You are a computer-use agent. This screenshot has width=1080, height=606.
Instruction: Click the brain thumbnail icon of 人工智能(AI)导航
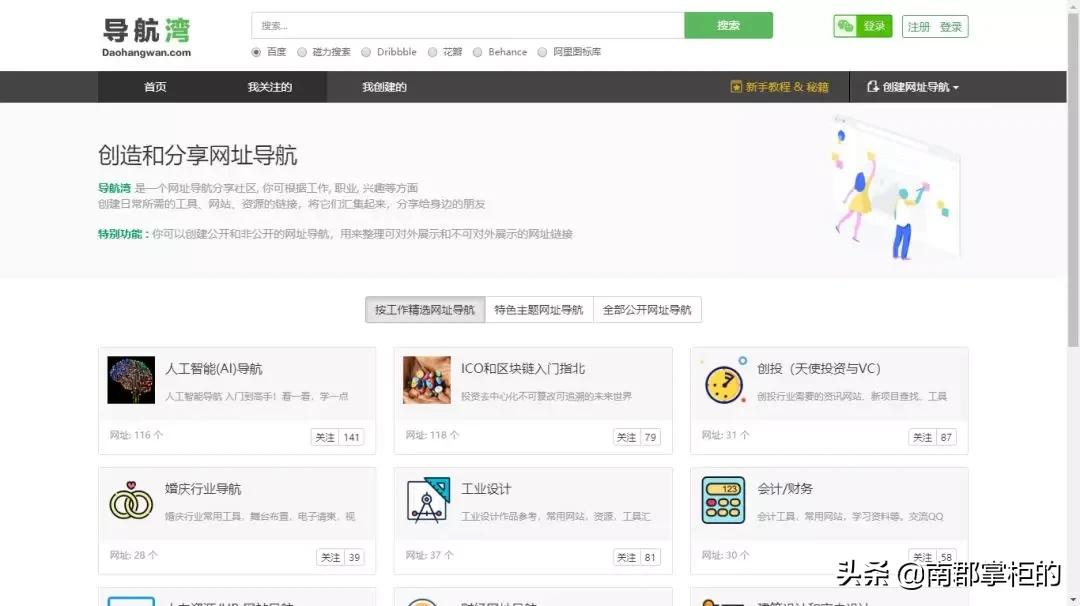tap(131, 380)
